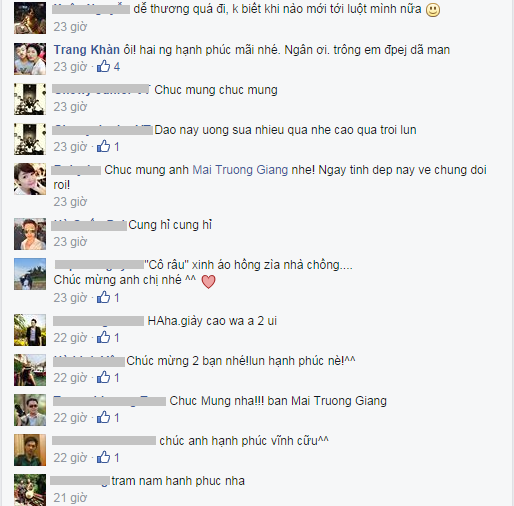Viewport: 514px width, 506px height.
Task: Click like count 4 on Trang Khàn's comment
Action: coord(117,67)
